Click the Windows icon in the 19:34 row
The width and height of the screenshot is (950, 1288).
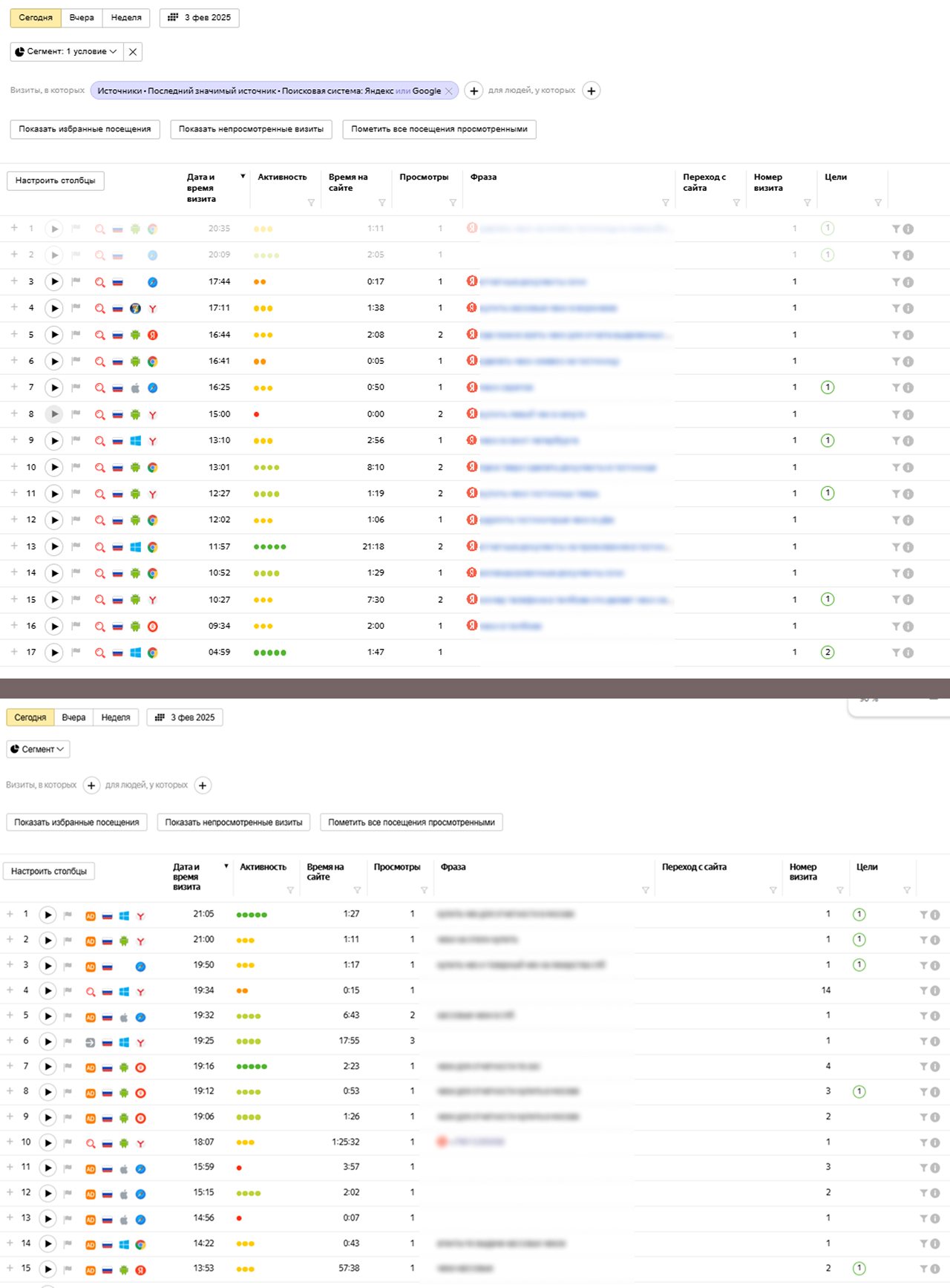(124, 992)
